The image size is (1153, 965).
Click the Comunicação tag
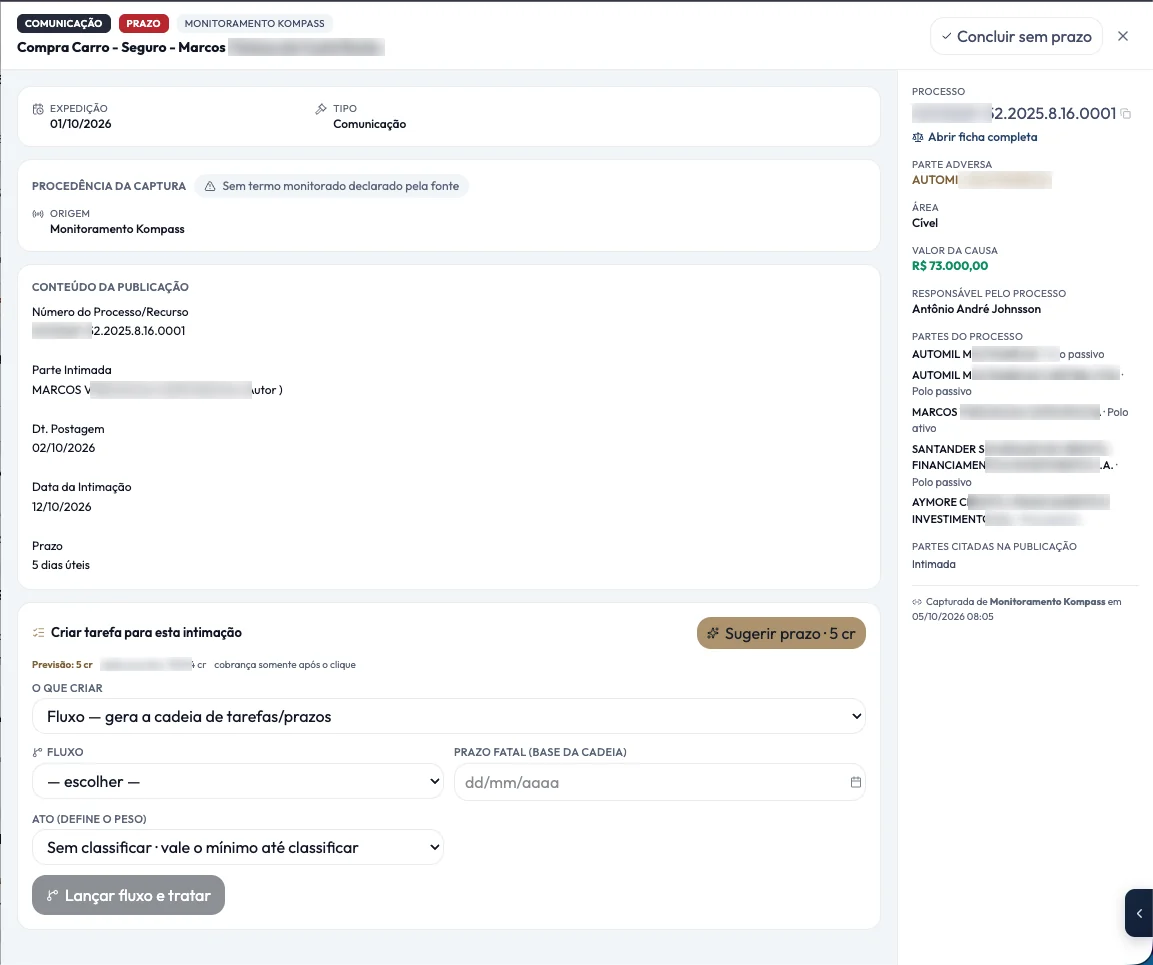point(64,24)
